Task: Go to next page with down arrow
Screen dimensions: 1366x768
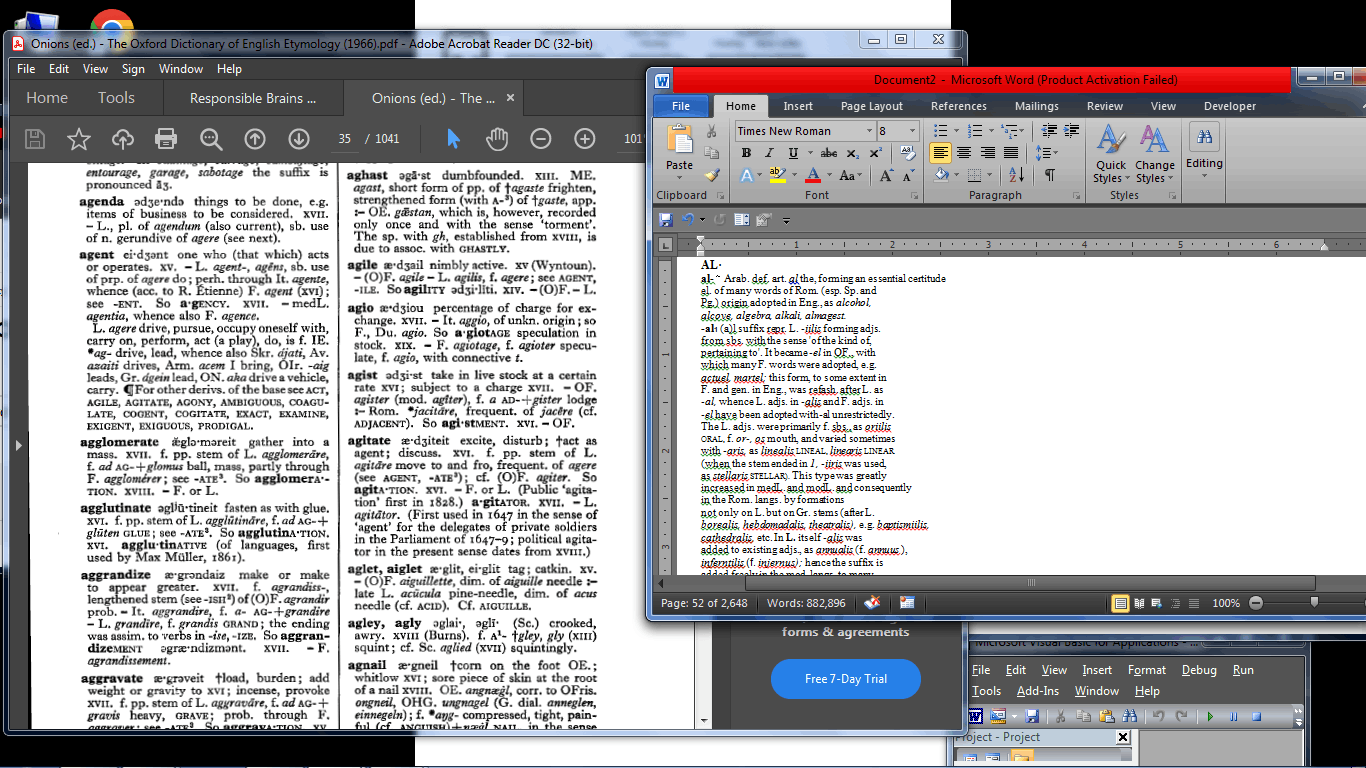Action: [x=299, y=139]
